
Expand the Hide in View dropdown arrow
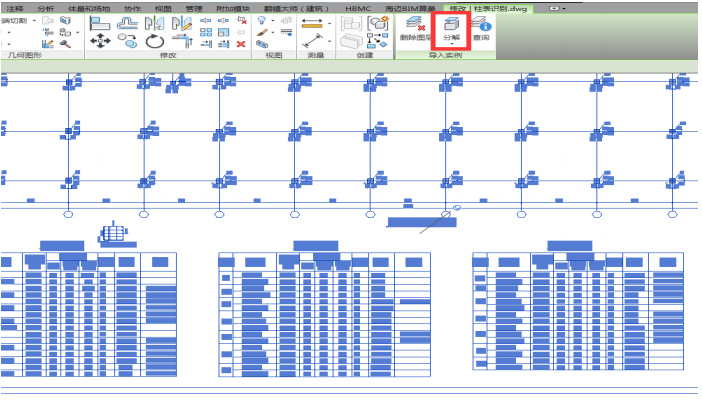273,21
